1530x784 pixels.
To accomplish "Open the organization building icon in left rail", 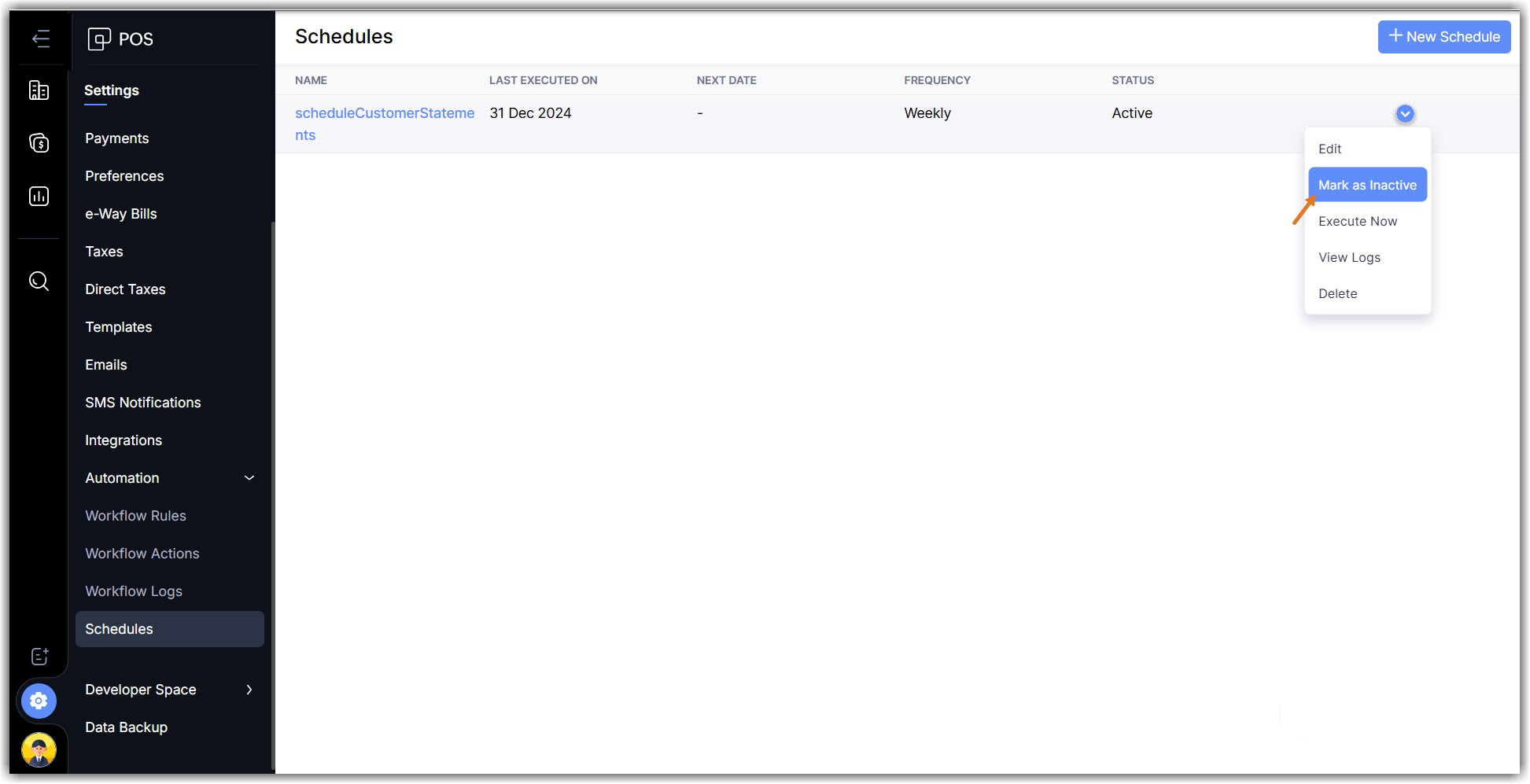I will (39, 90).
